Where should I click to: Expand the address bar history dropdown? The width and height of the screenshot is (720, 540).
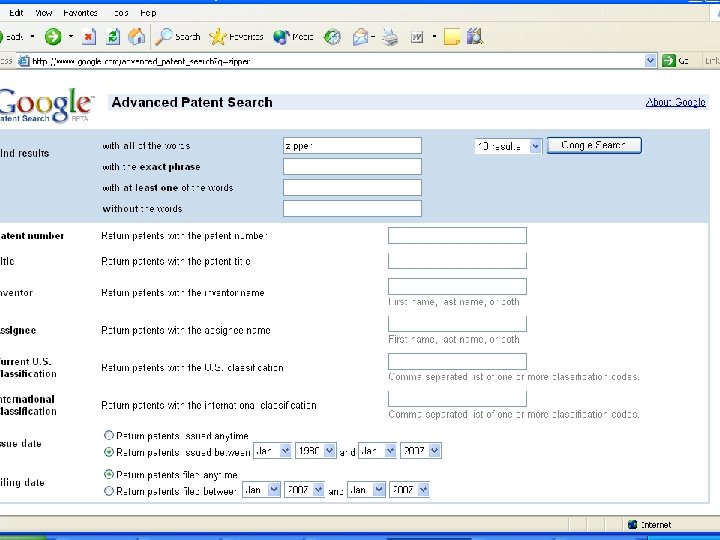click(650, 60)
